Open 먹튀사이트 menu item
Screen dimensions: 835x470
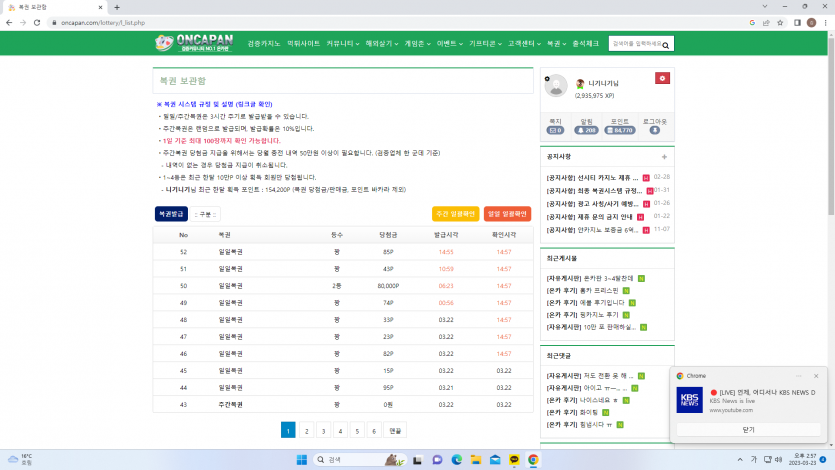point(304,44)
